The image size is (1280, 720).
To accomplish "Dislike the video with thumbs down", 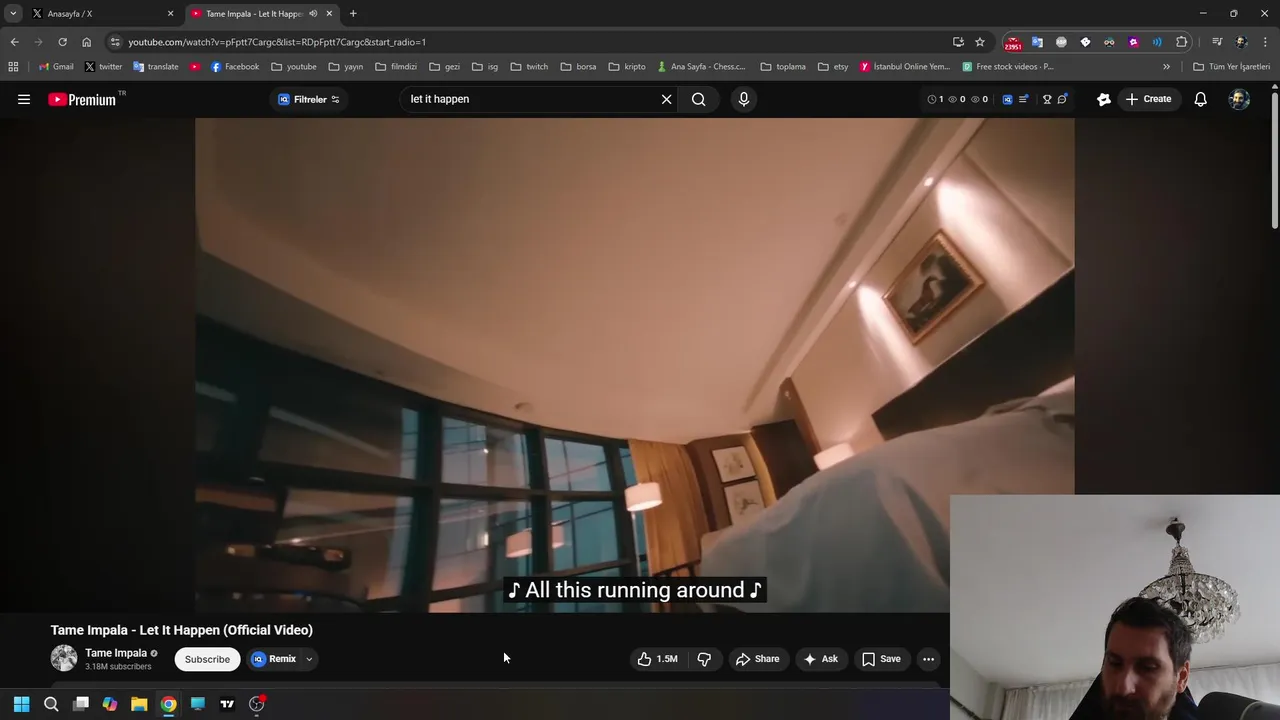I will point(704,659).
